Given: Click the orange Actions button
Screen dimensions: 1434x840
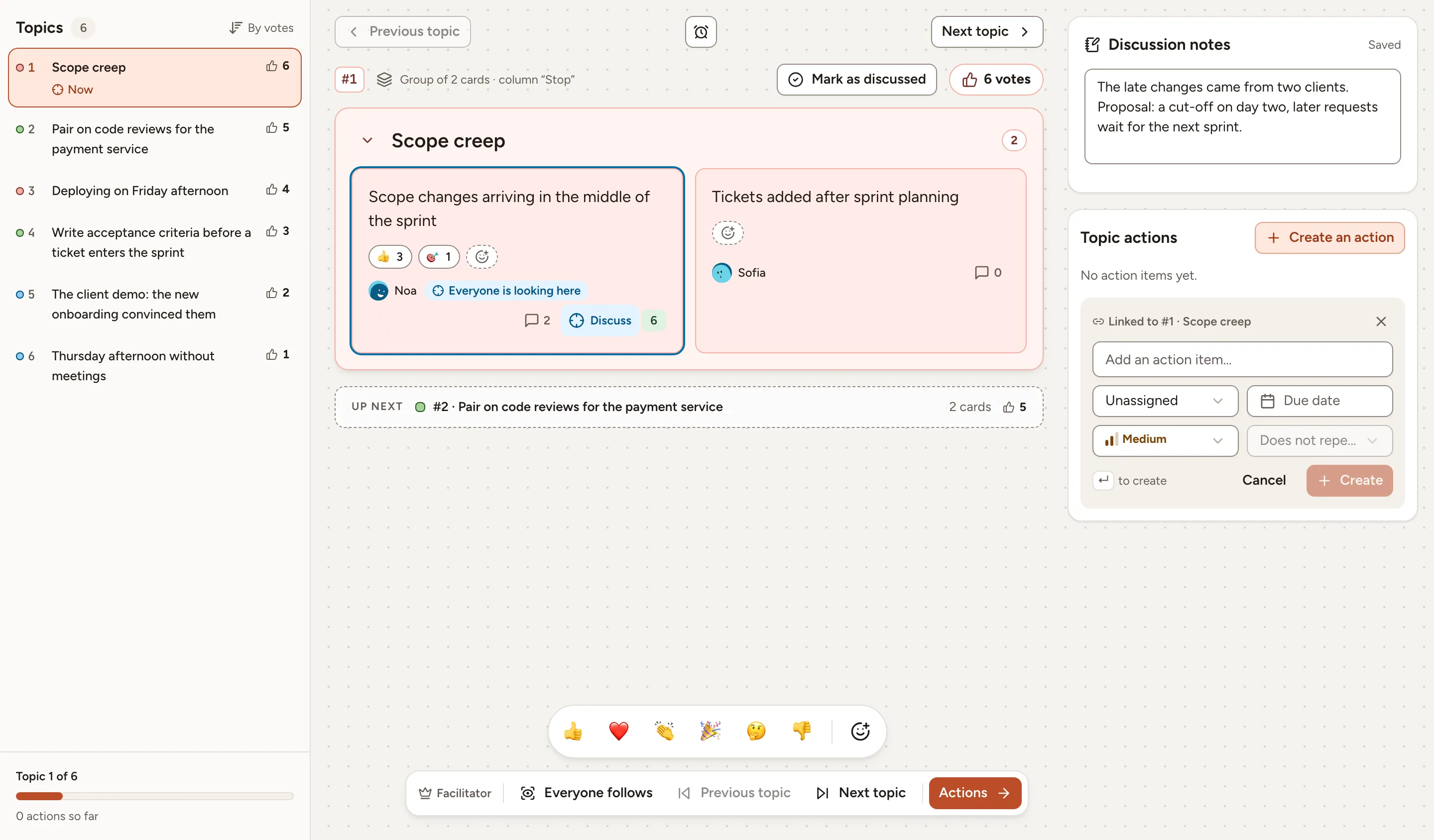Looking at the screenshot, I should pos(975,793).
